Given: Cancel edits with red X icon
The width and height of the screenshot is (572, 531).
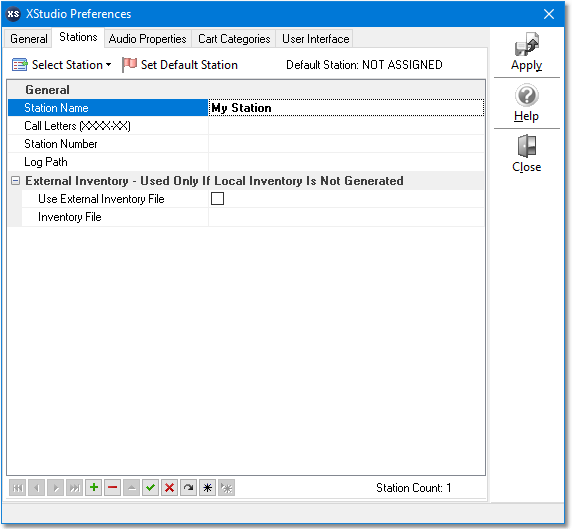Looking at the screenshot, I should (x=169, y=488).
